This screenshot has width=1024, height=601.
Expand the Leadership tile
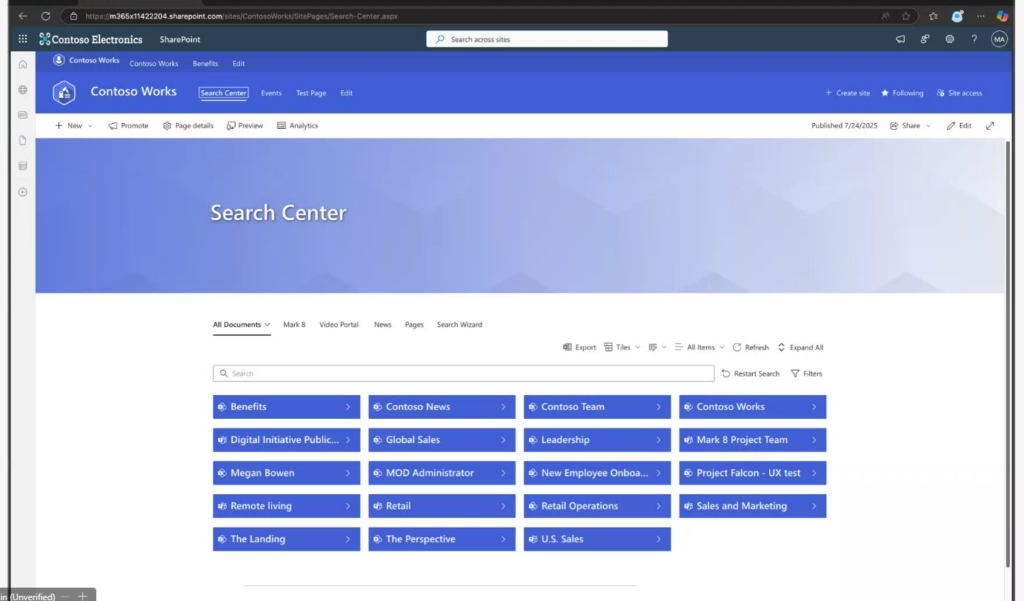click(658, 440)
